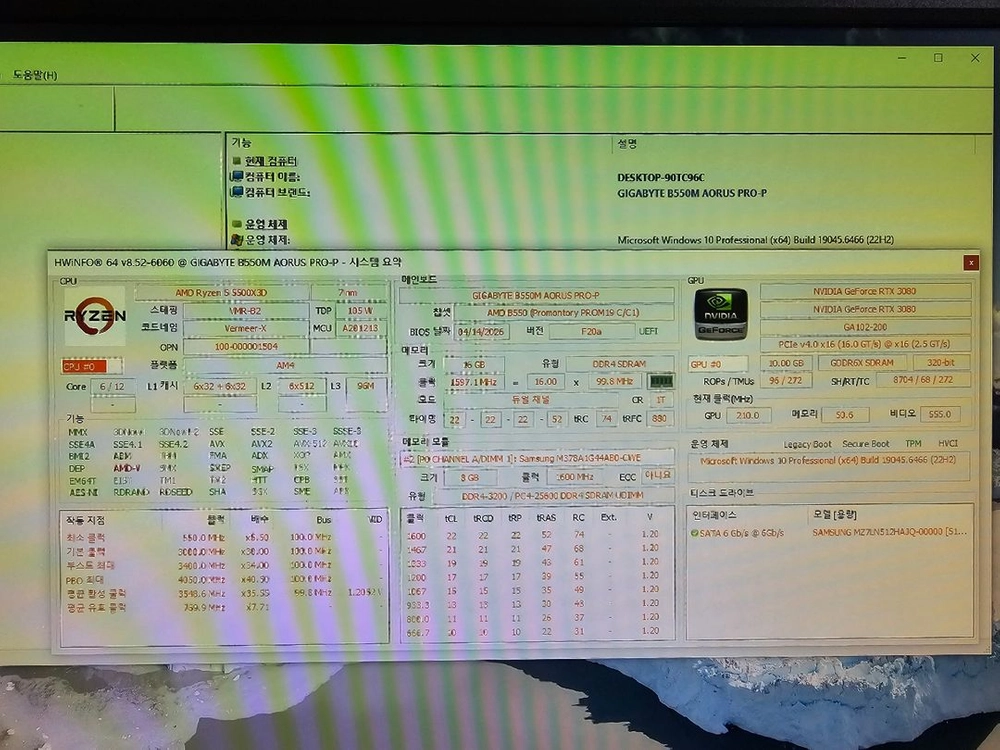Screen dimensions: 1000x750
Task: Click the 8704 / 68 / 272 shader field
Action: 923,379
